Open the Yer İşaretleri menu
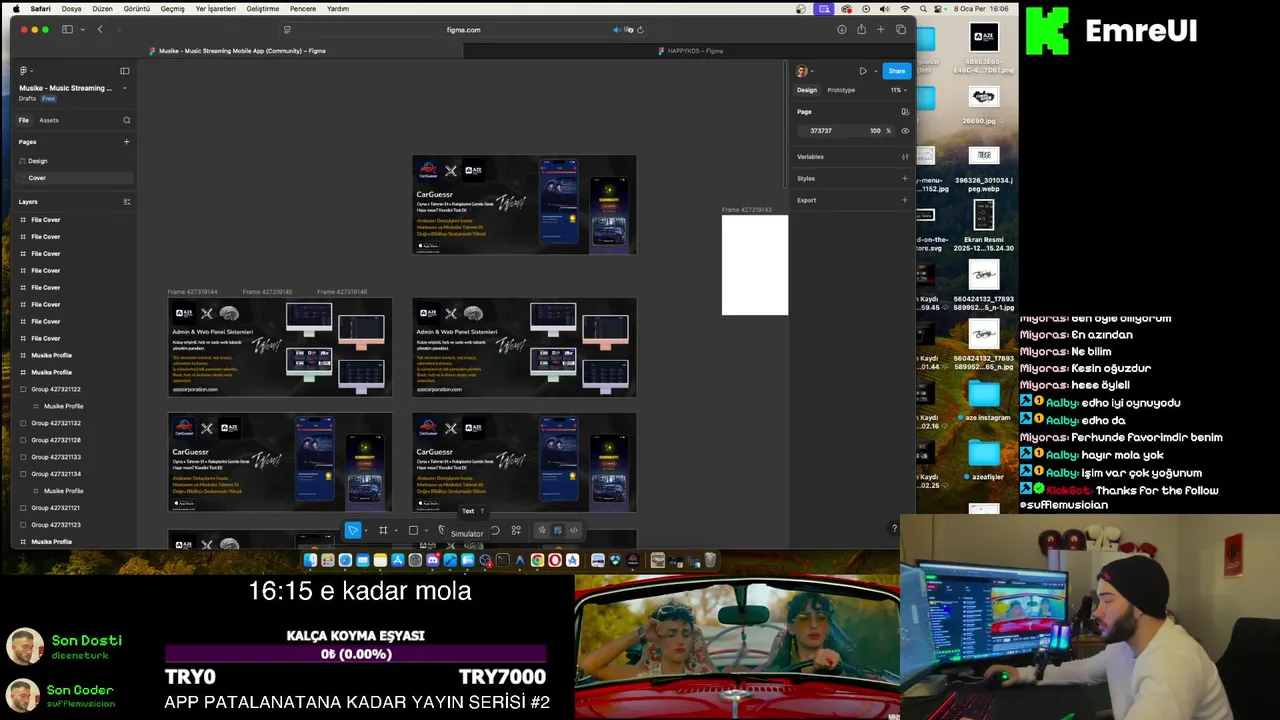Image resolution: width=1280 pixels, height=720 pixels. click(216, 8)
